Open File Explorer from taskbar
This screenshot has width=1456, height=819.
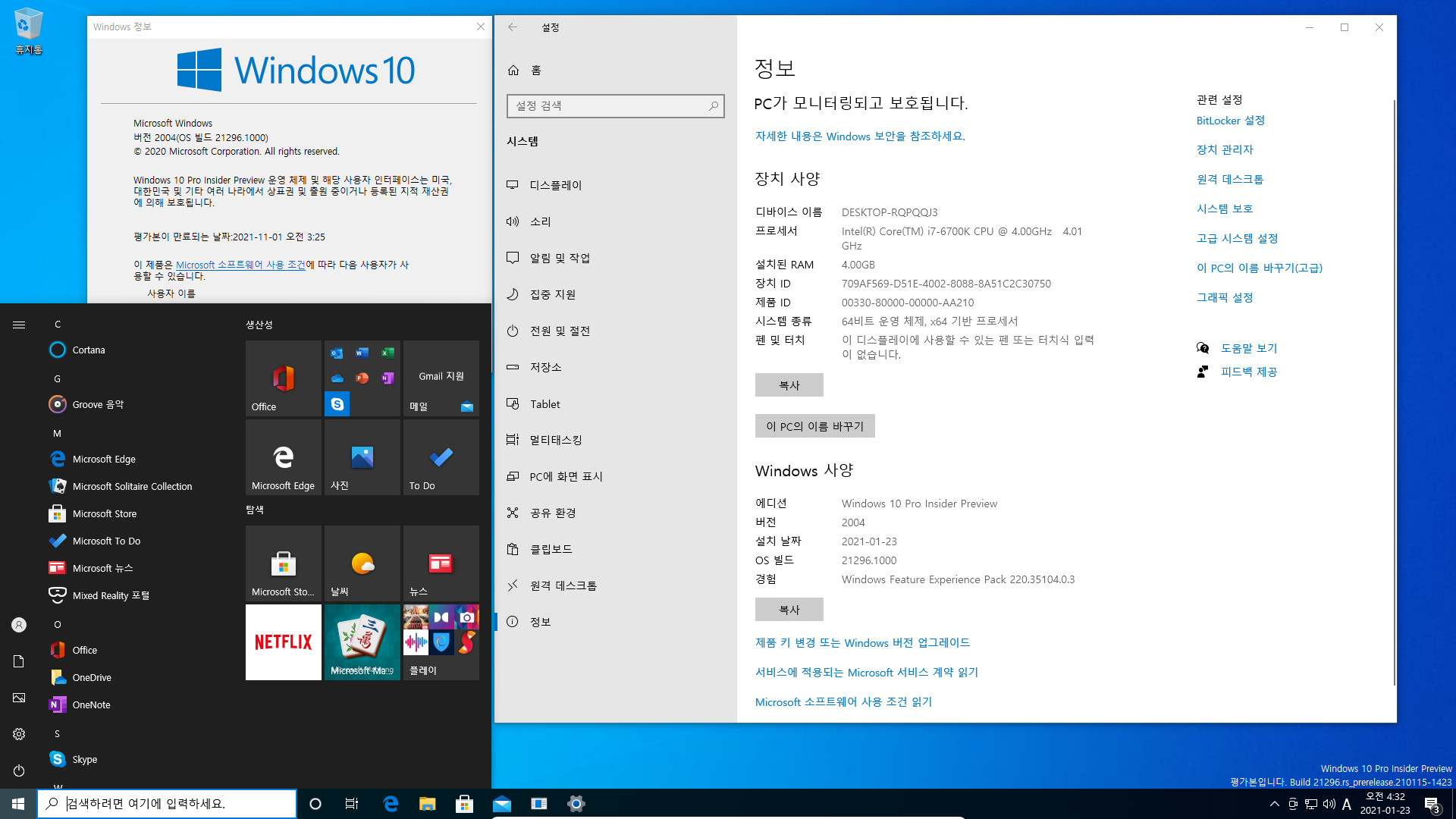click(x=427, y=804)
